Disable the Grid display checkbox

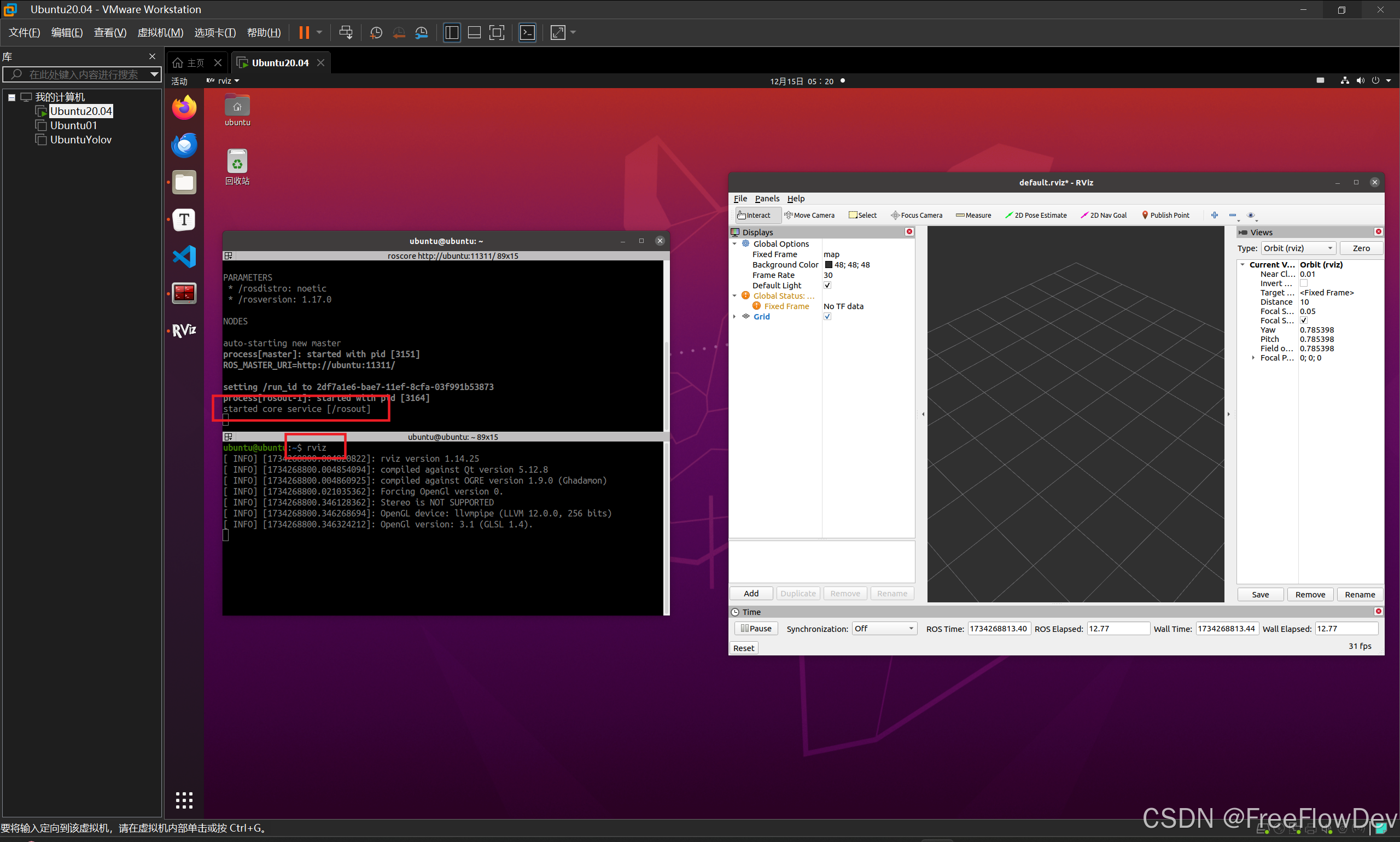click(x=827, y=316)
